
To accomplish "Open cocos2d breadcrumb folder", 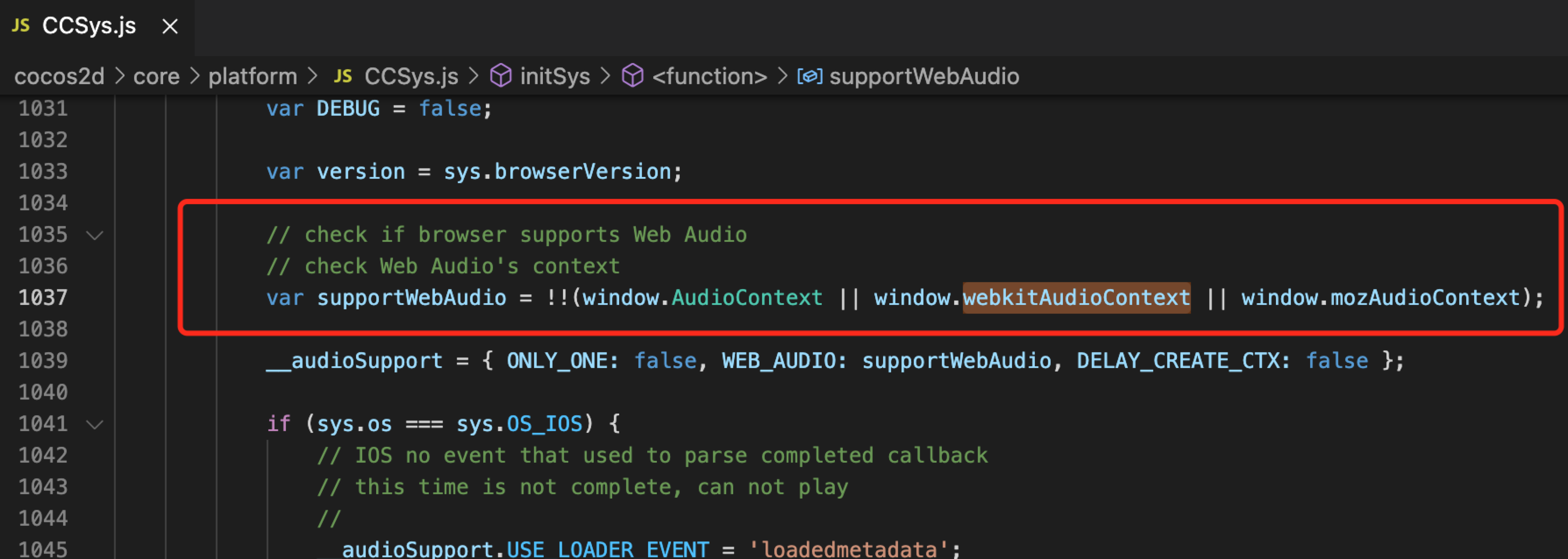I will coord(59,77).
